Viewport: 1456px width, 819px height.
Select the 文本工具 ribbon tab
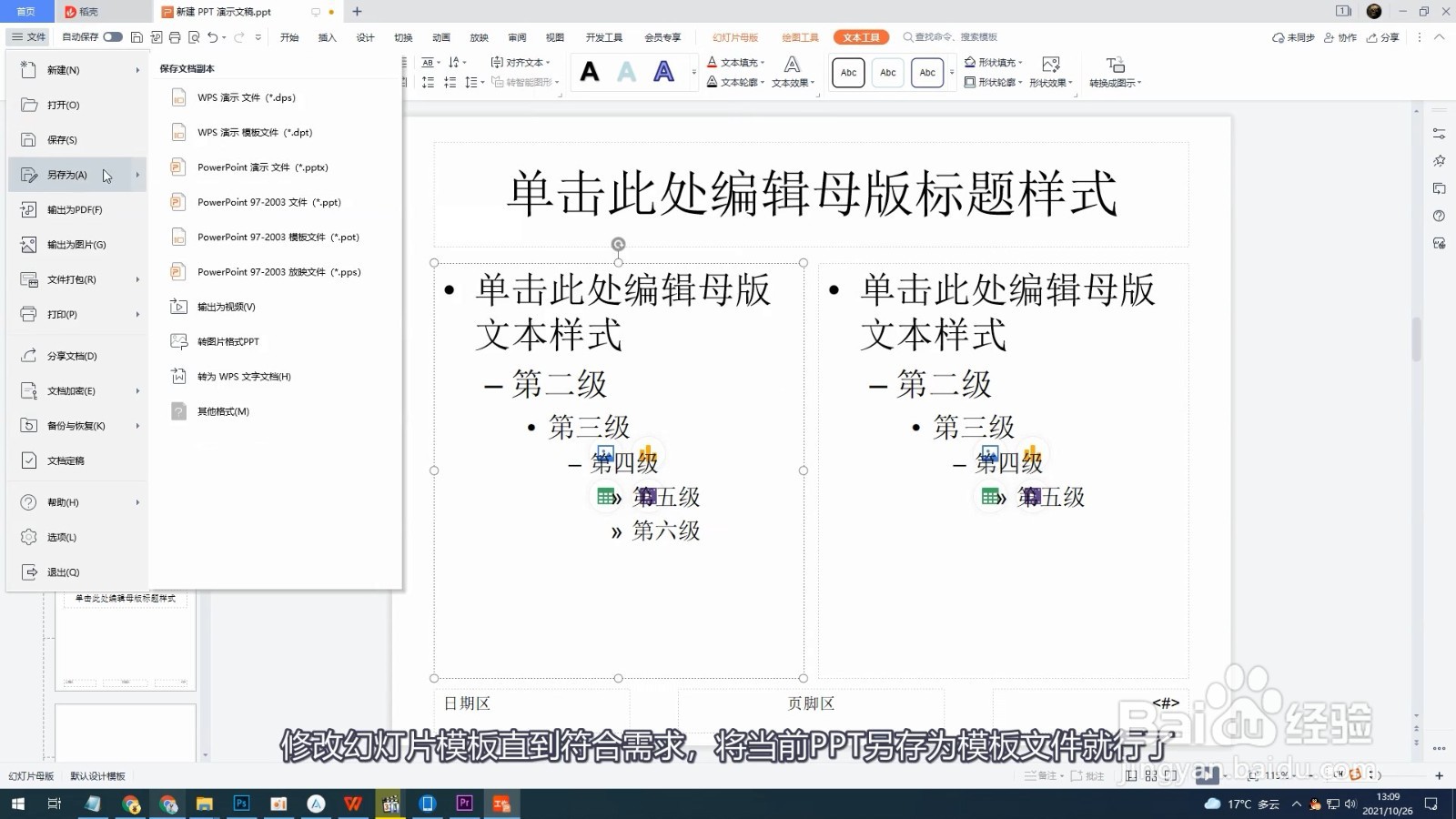[861, 37]
